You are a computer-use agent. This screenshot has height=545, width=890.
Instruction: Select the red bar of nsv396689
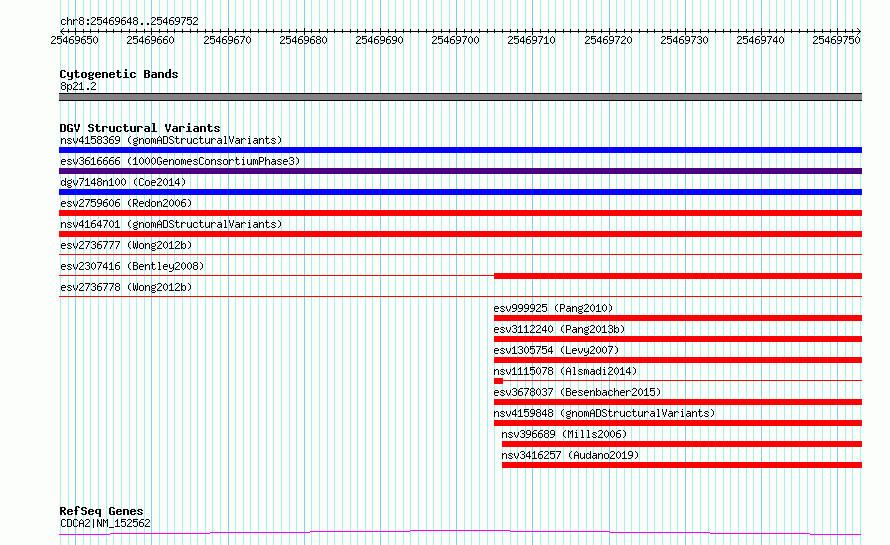point(682,444)
